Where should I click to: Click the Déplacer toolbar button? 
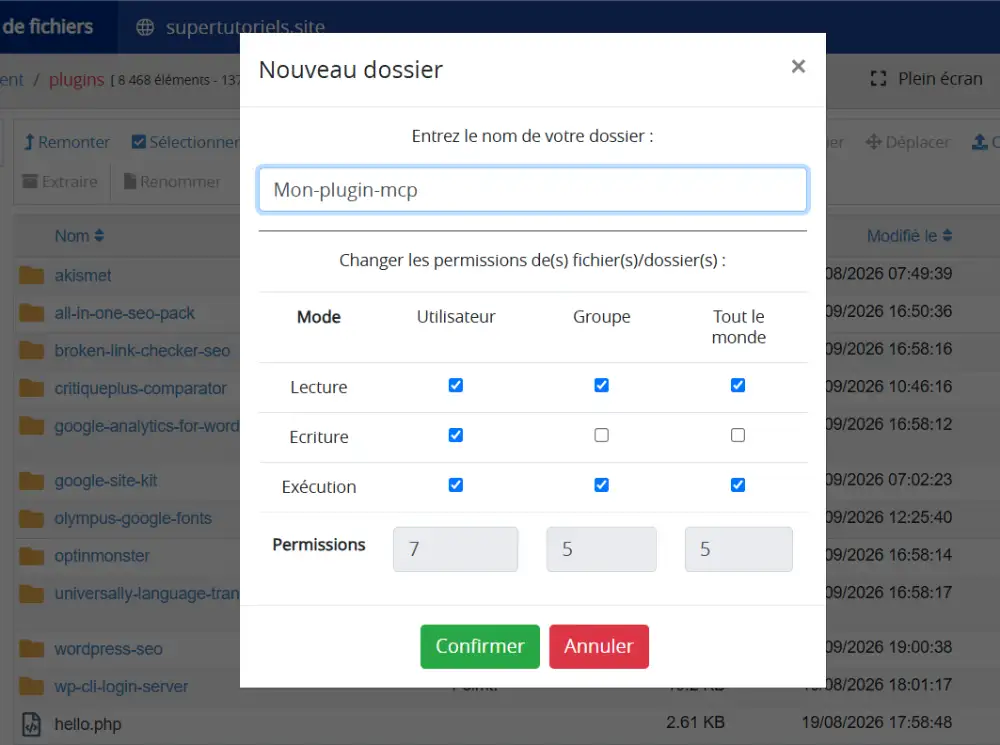(908, 142)
